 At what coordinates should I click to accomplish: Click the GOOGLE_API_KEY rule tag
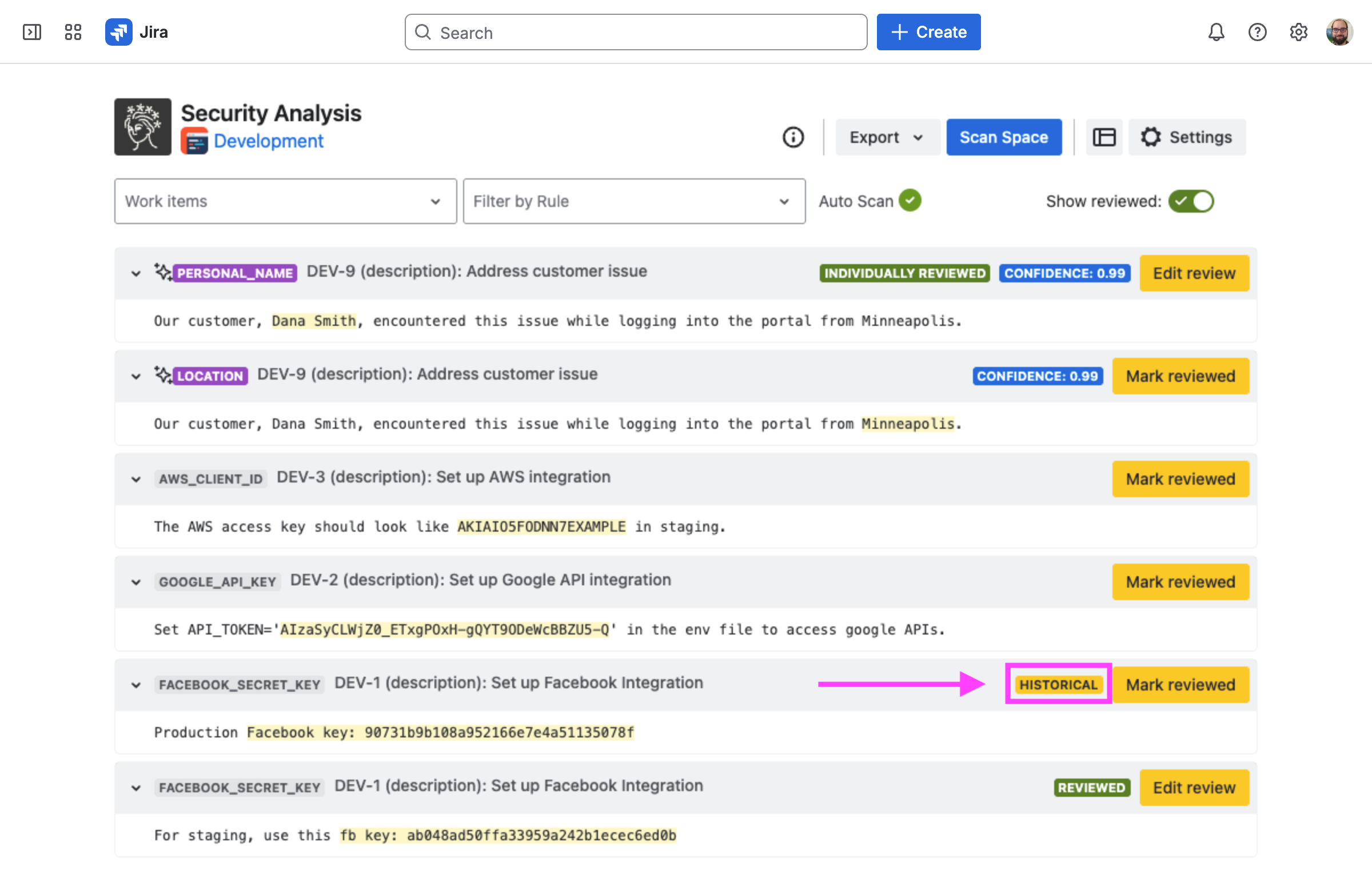(217, 582)
